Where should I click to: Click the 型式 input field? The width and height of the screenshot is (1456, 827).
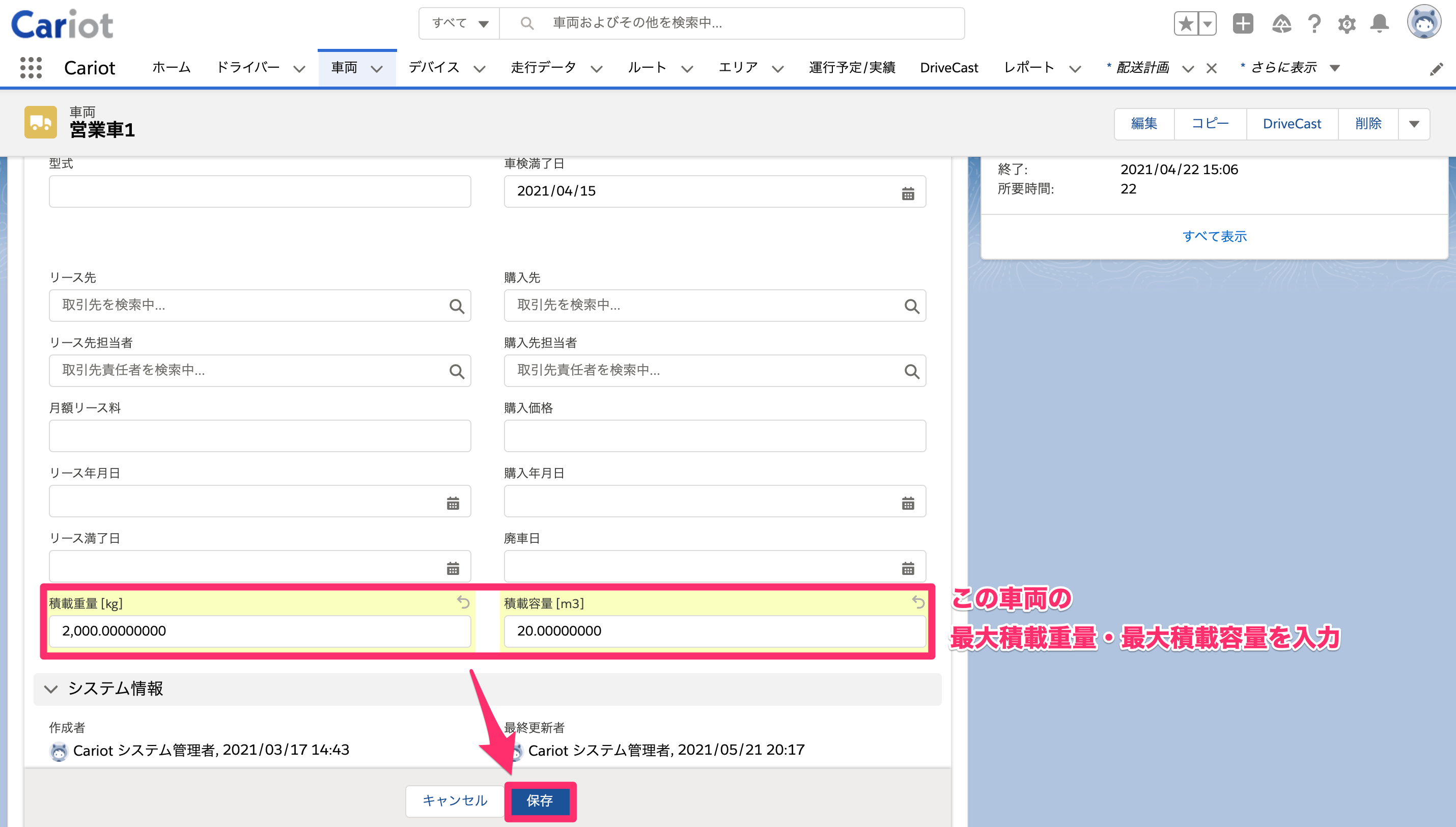point(260,191)
